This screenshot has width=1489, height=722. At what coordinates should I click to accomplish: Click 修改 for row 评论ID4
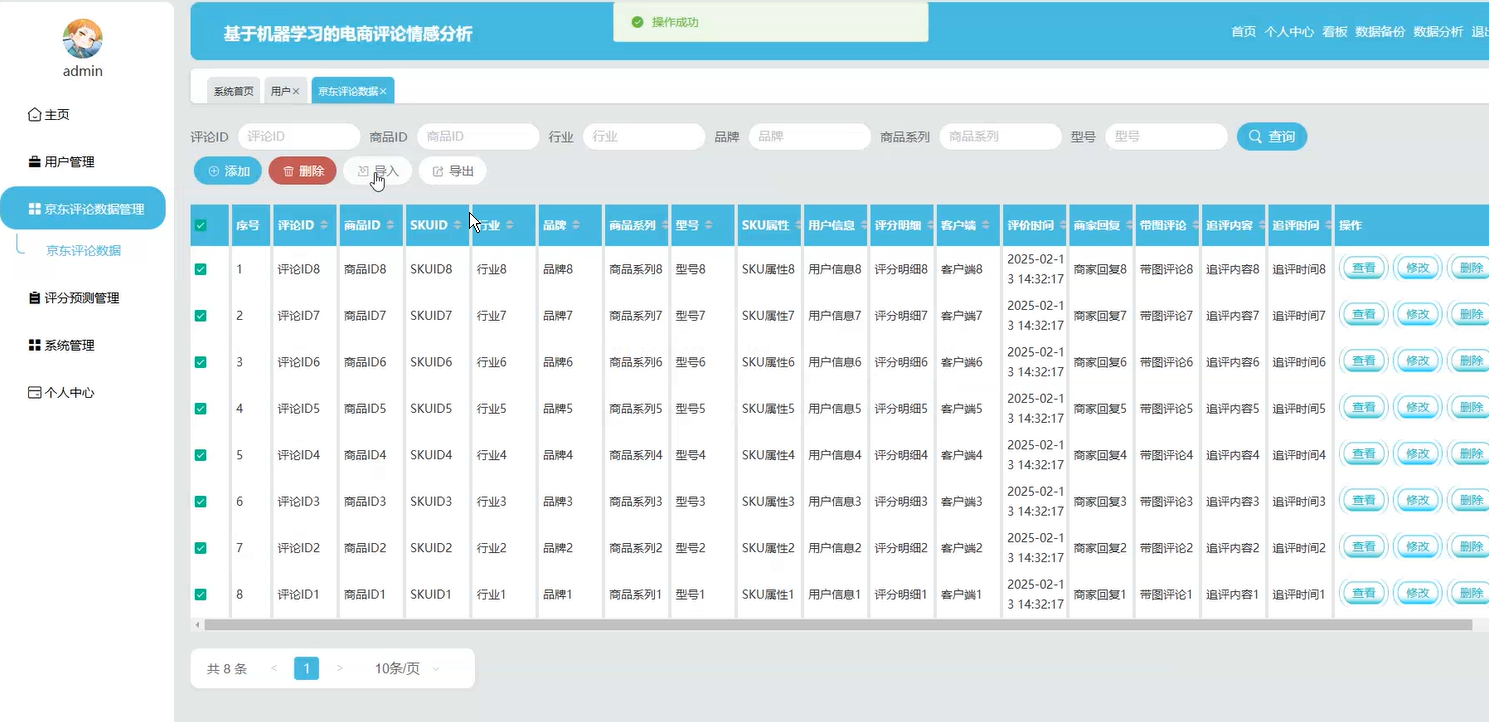tap(1418, 454)
